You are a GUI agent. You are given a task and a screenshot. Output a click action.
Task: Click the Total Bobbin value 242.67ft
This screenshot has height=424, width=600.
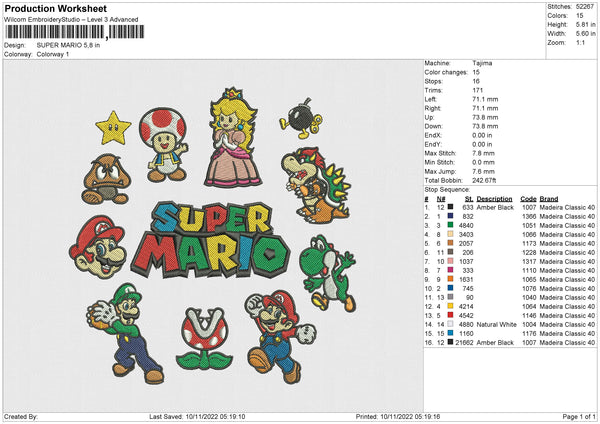click(484, 180)
